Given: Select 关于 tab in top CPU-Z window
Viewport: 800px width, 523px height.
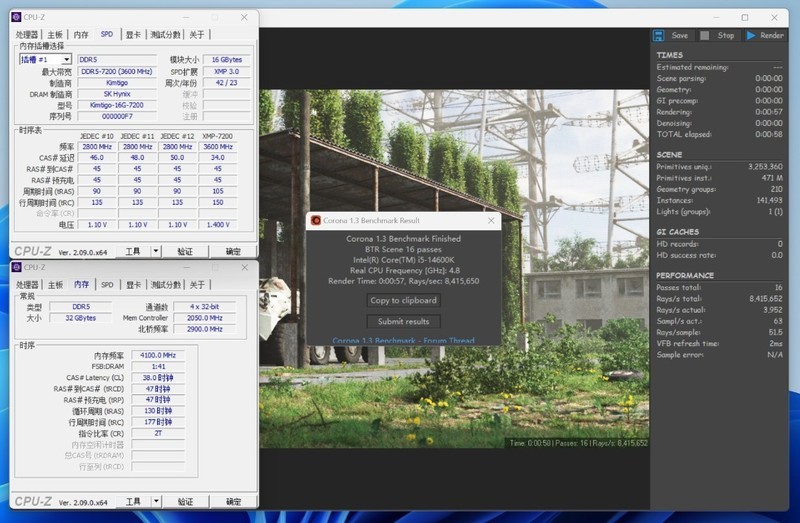Looking at the screenshot, I should click(x=197, y=34).
